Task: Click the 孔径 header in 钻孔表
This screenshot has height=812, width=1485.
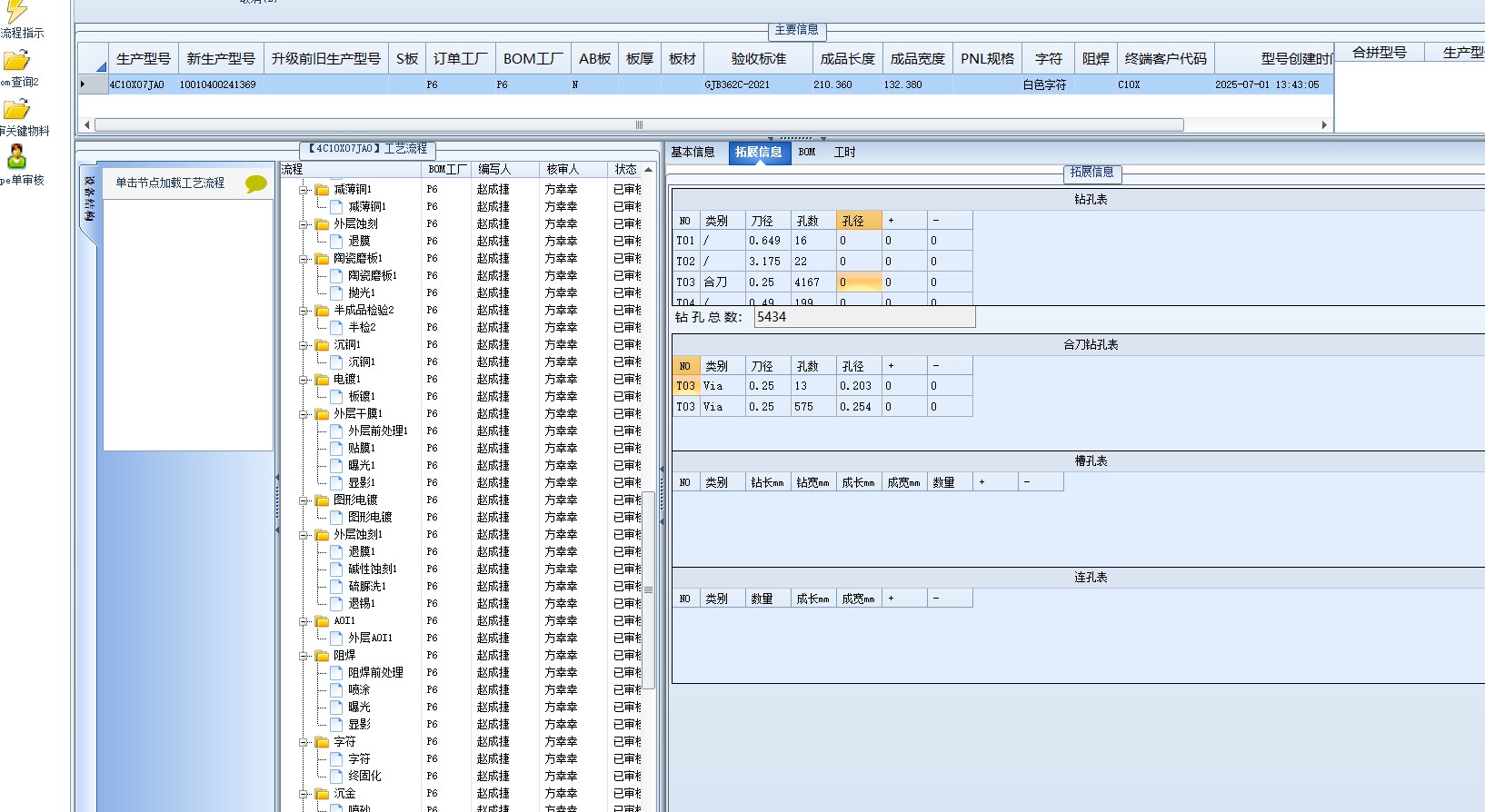Action: point(859,221)
